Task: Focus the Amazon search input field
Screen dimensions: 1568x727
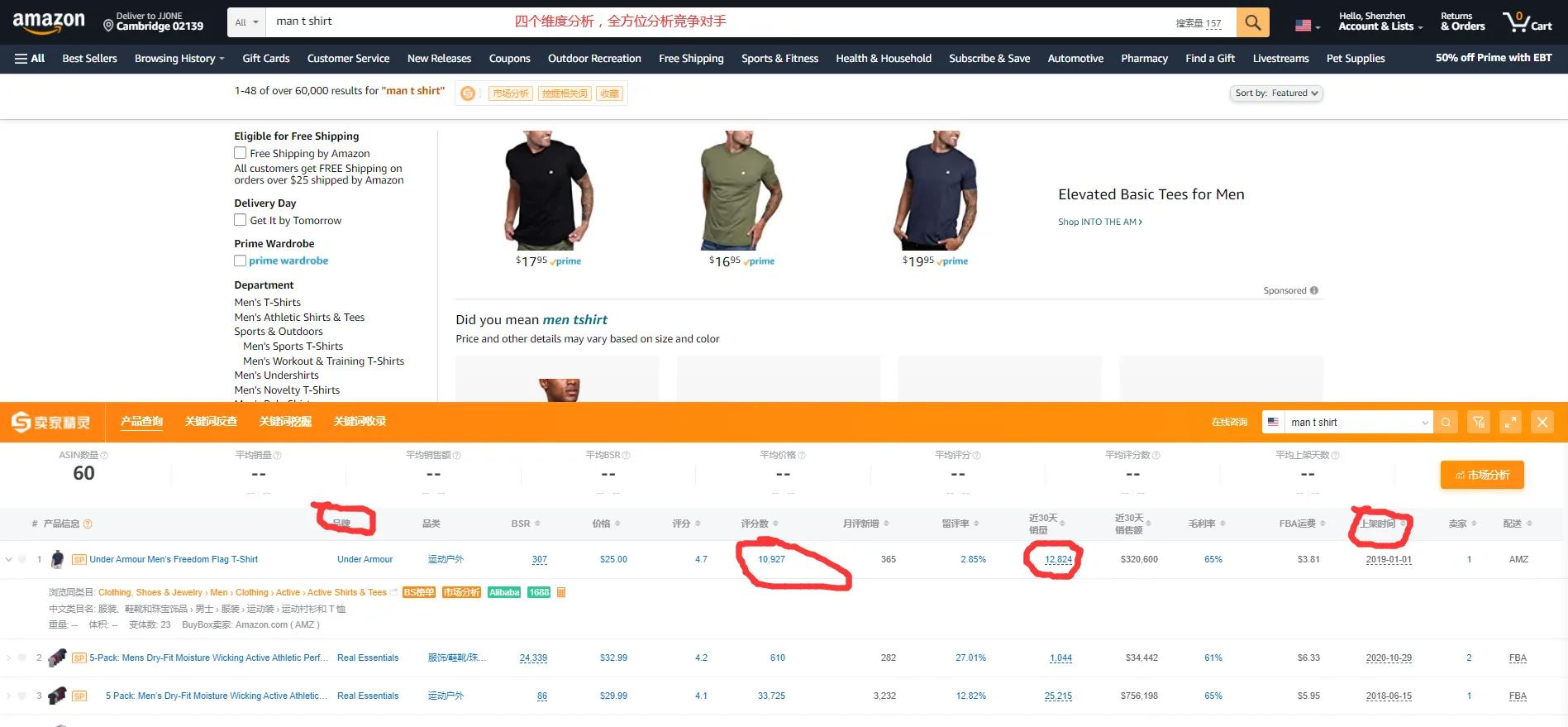Action: 751,22
